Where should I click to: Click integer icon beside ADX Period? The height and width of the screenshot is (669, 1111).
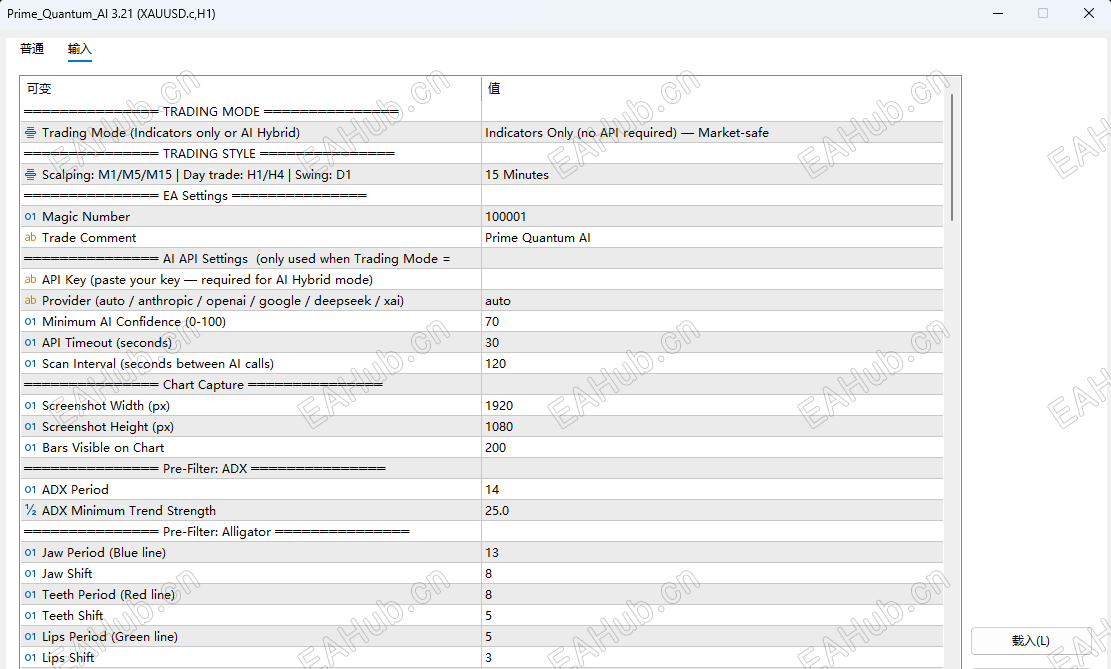coord(30,490)
